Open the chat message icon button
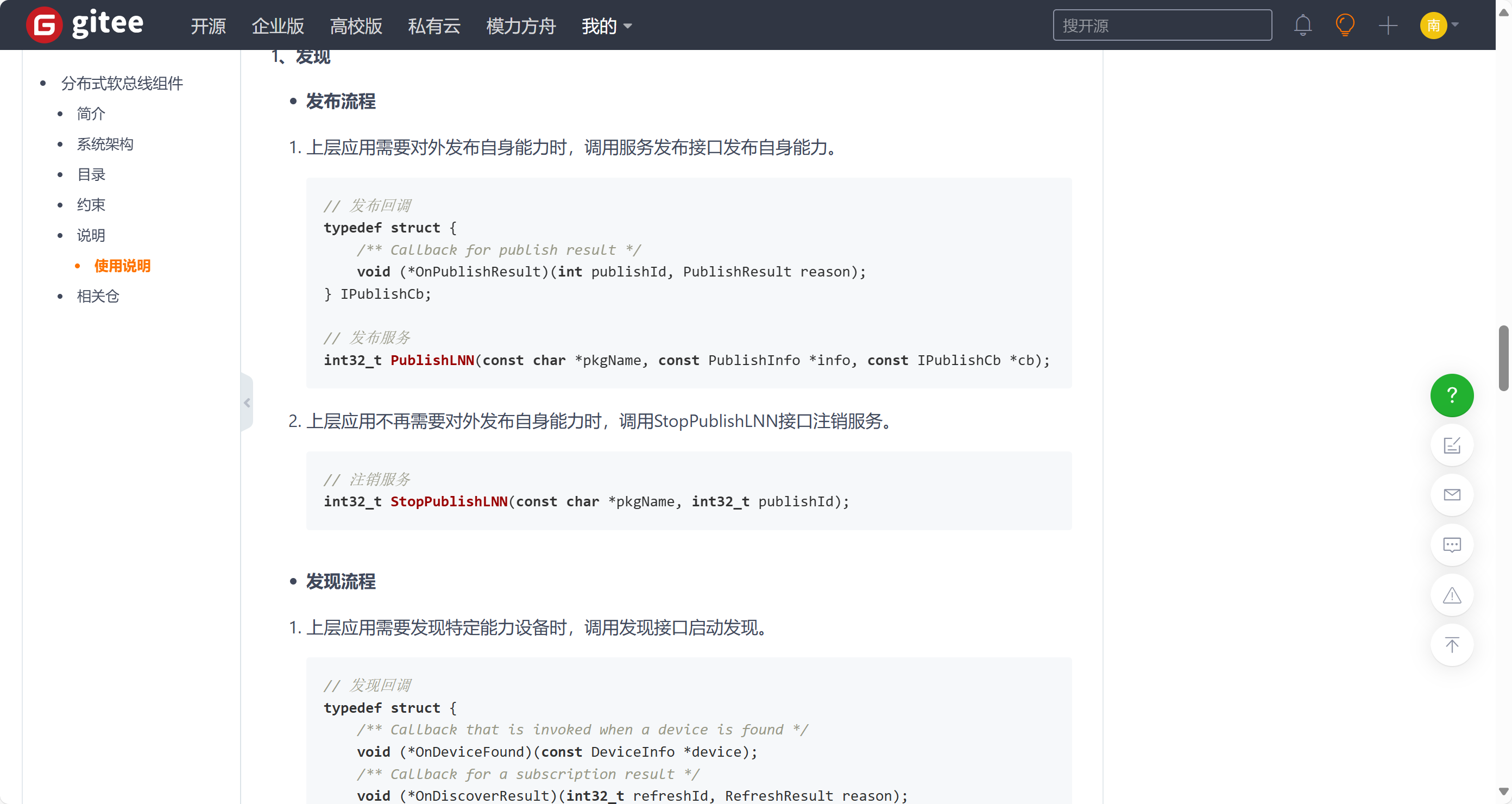The image size is (1512, 804). click(x=1451, y=545)
